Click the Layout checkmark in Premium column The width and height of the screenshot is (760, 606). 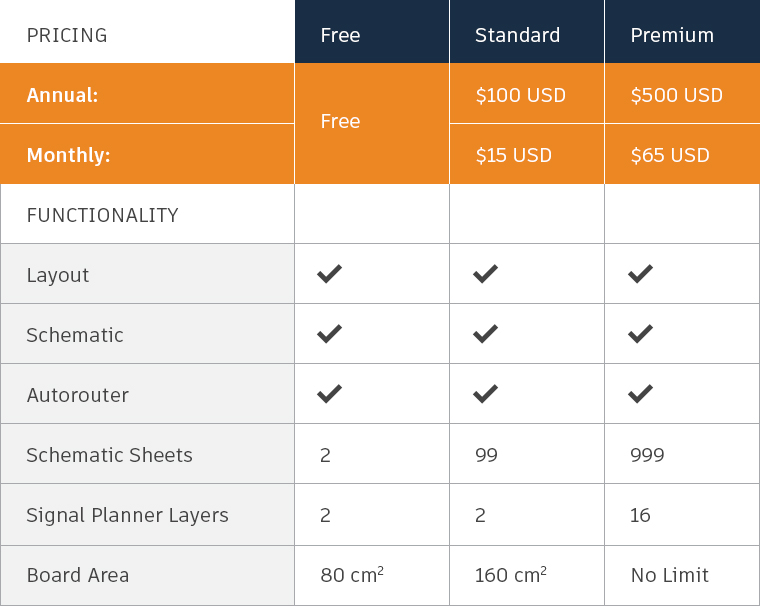pyautogui.click(x=641, y=274)
